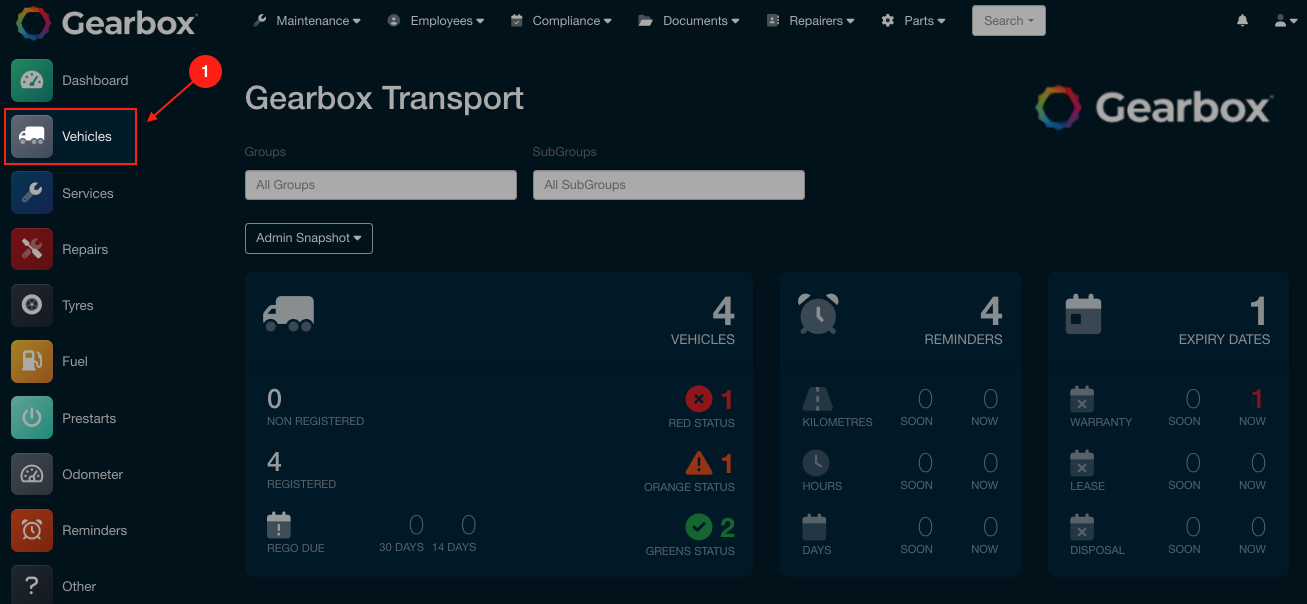This screenshot has width=1307, height=604.
Task: Select the Services label in the sidebar
Action: [x=88, y=193]
